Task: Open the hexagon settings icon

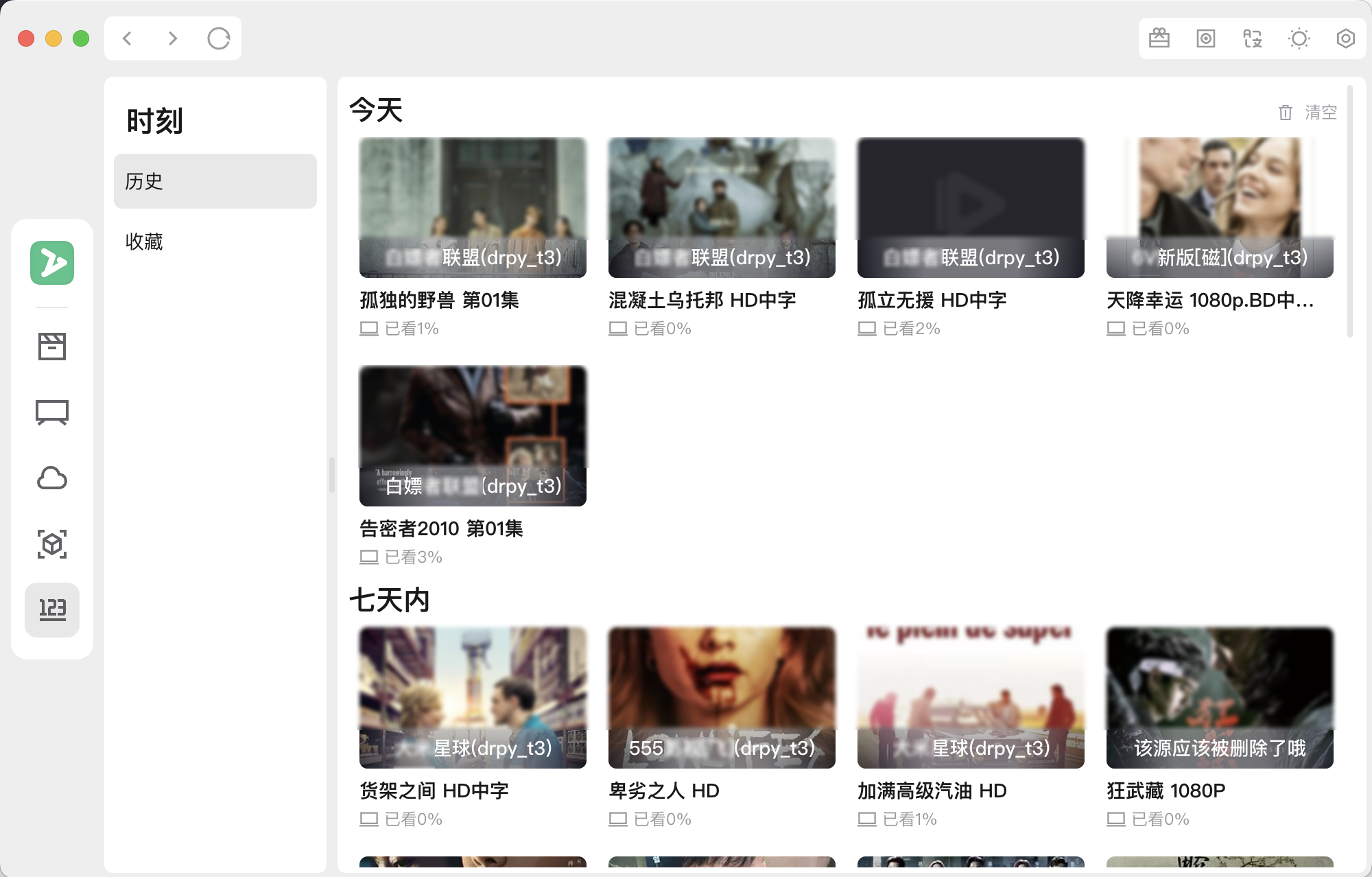Action: [1346, 38]
